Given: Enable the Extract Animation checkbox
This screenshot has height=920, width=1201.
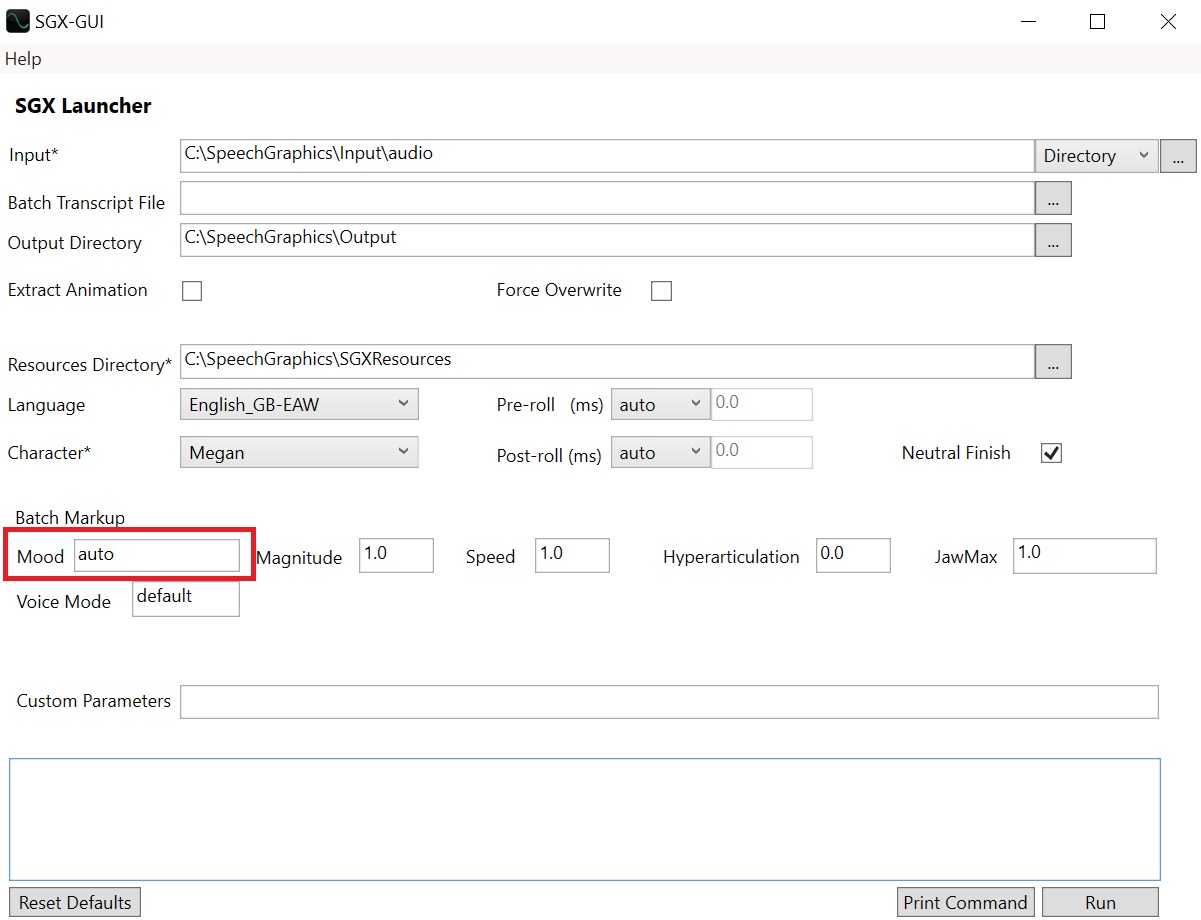Looking at the screenshot, I should click(192, 291).
